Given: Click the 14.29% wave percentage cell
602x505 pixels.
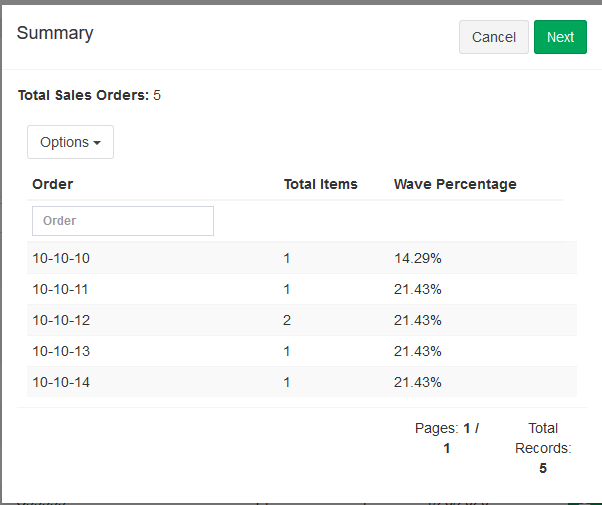Looking at the screenshot, I should pyautogui.click(x=418, y=258).
